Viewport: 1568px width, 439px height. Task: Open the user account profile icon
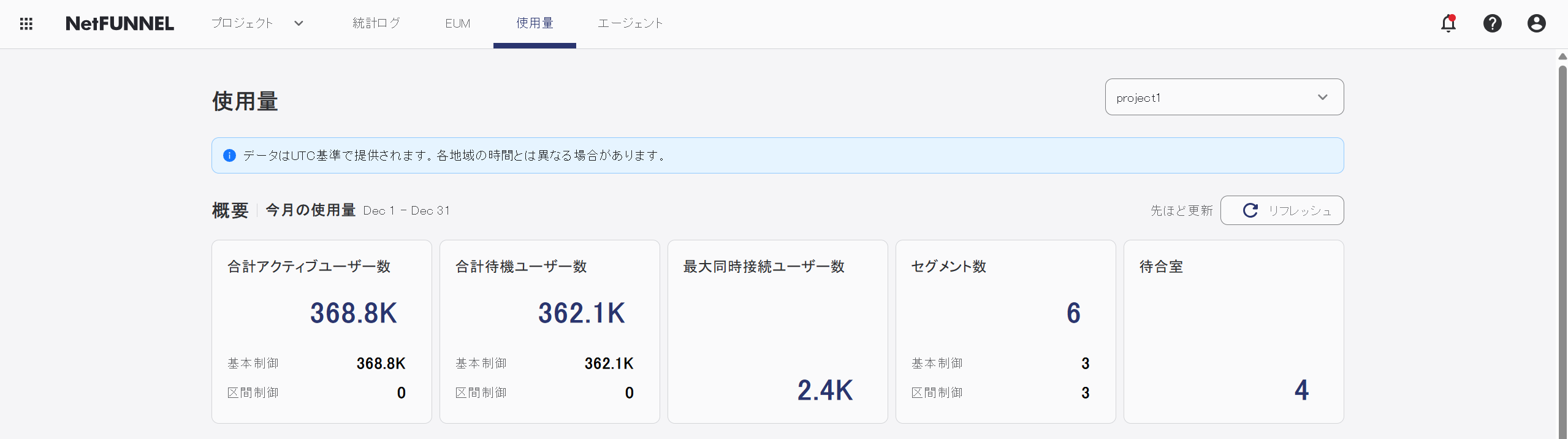[1536, 24]
